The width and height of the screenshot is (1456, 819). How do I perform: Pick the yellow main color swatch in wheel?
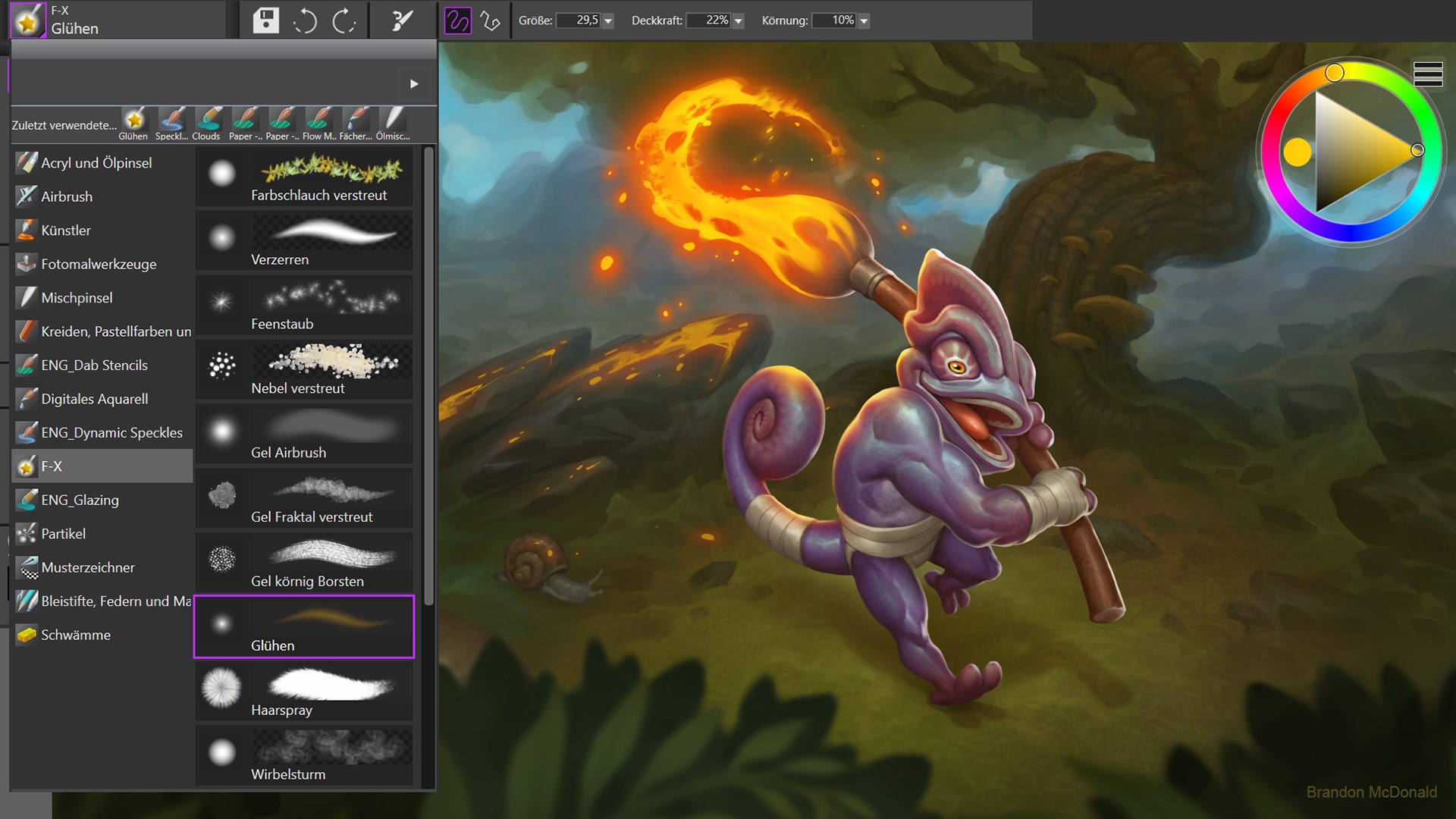[1297, 152]
